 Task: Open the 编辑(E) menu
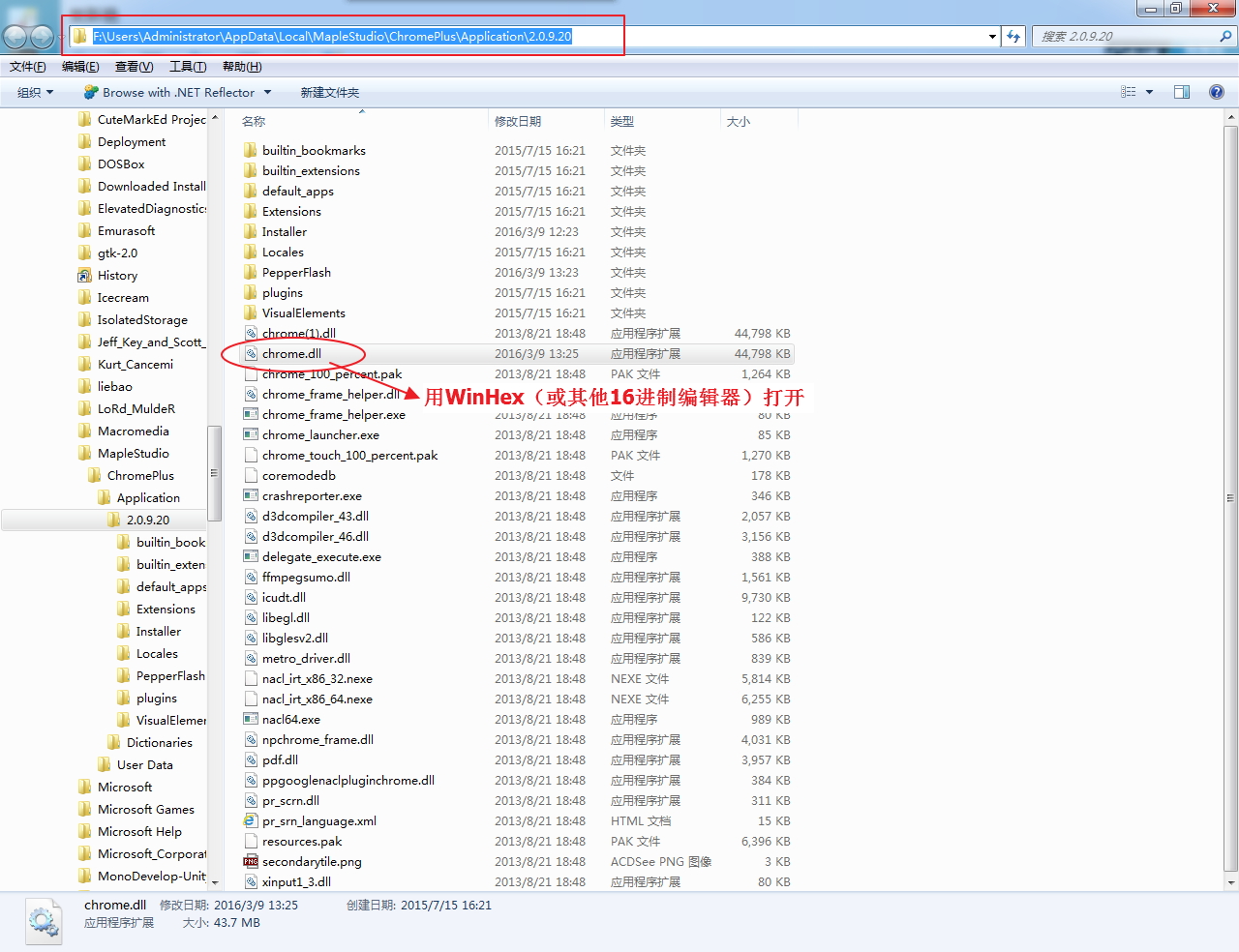click(x=80, y=67)
